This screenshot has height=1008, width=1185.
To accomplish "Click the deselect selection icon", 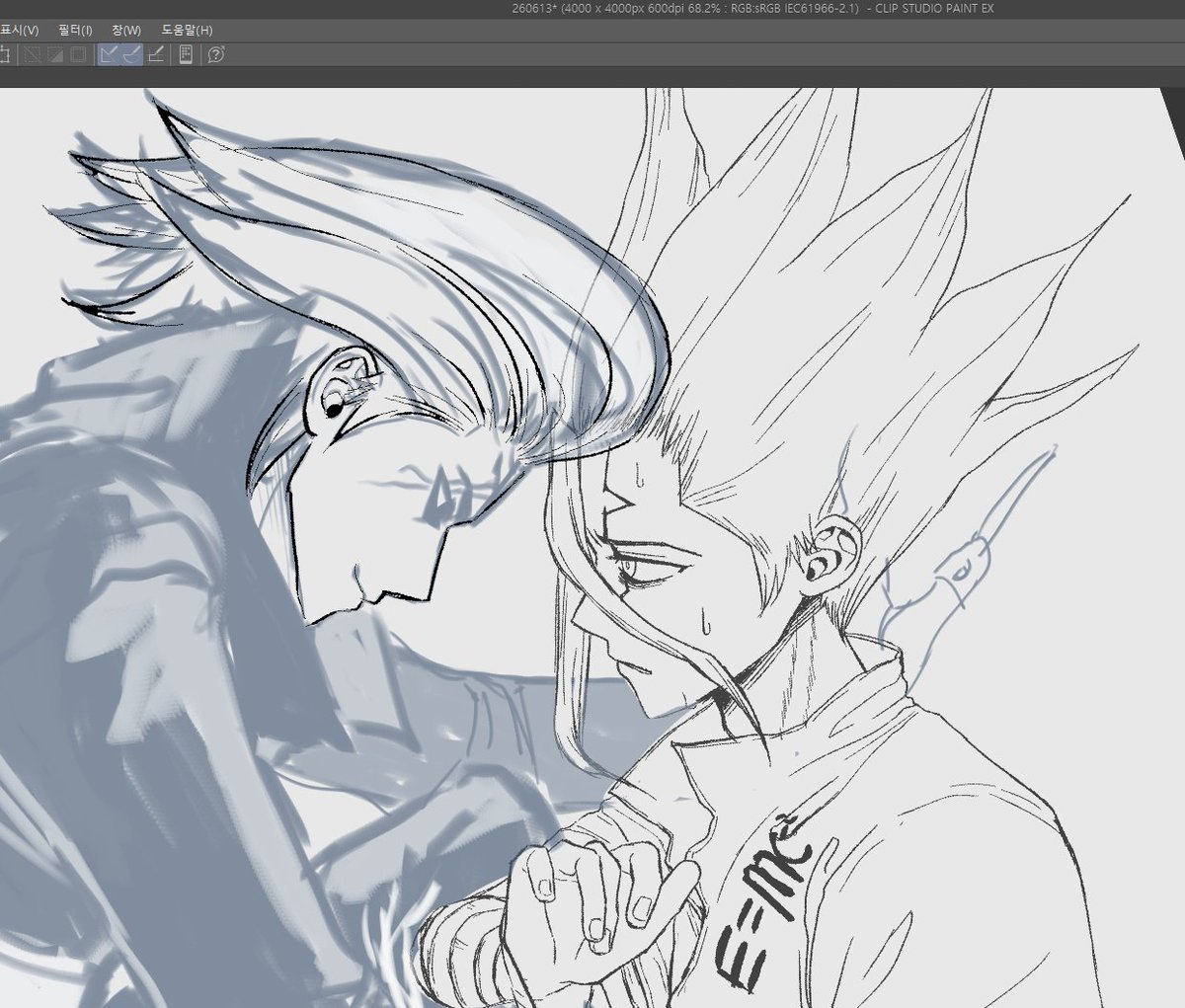I will pyautogui.click(x=32, y=54).
